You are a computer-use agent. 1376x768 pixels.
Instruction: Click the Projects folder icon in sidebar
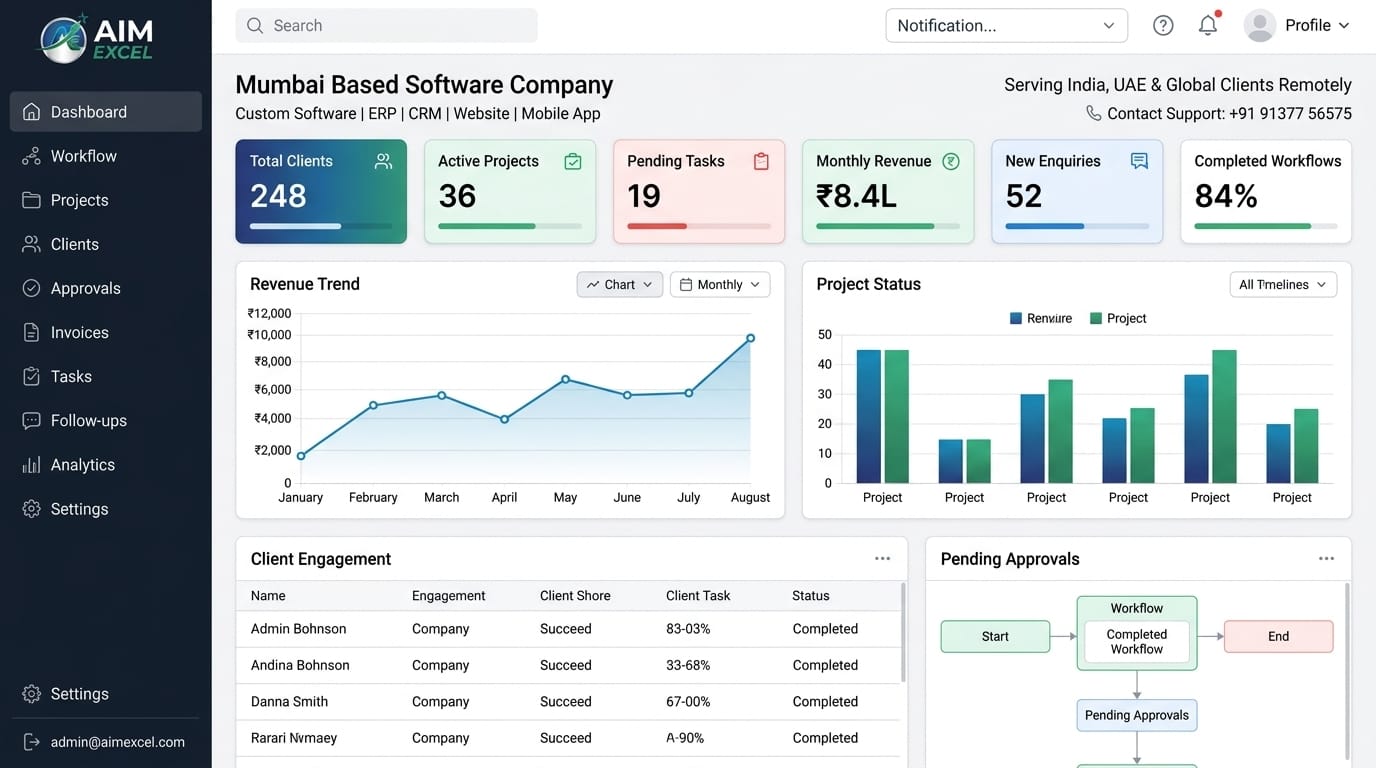(32, 200)
